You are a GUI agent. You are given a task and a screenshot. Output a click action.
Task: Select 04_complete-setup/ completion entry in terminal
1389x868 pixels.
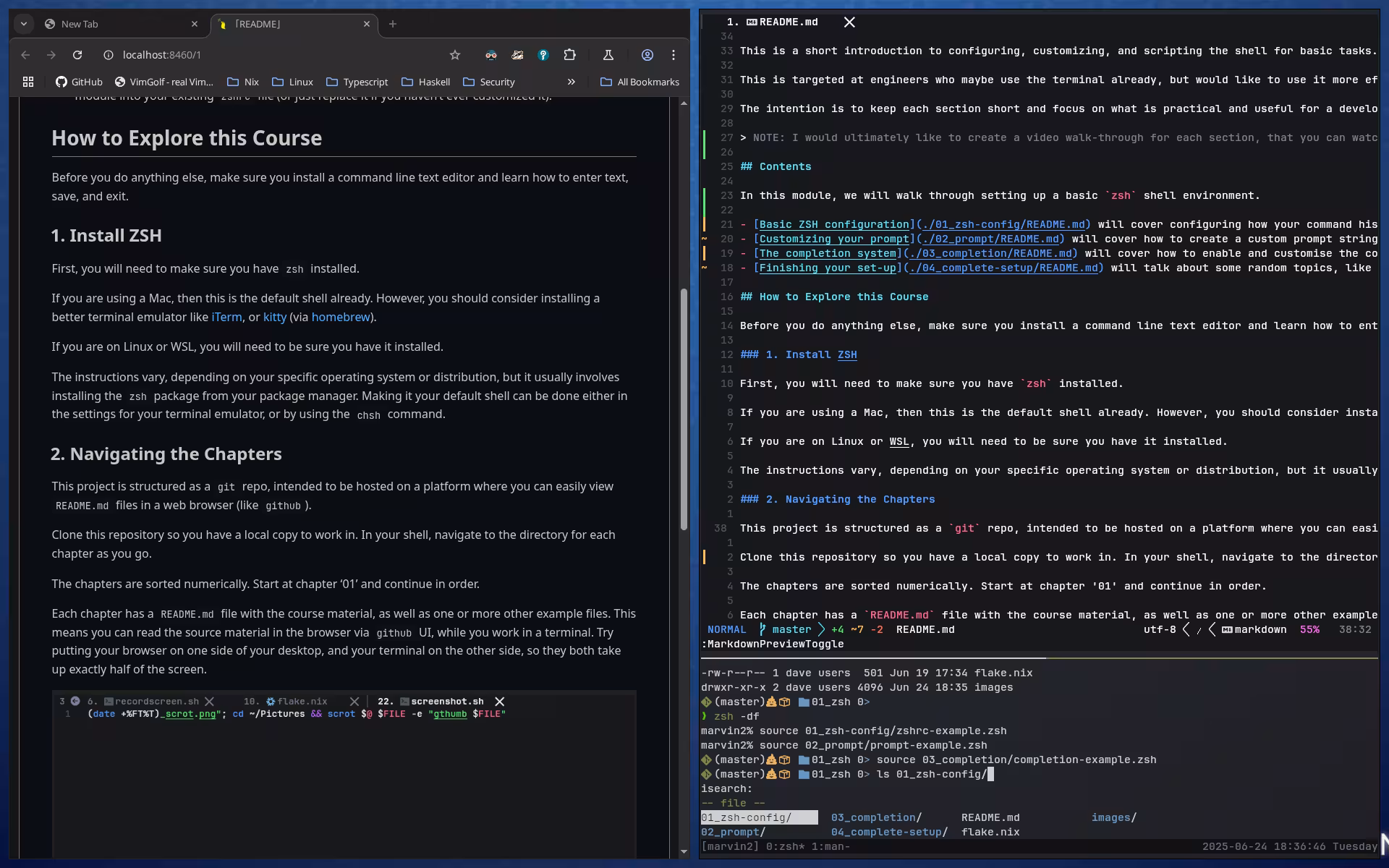(889, 832)
